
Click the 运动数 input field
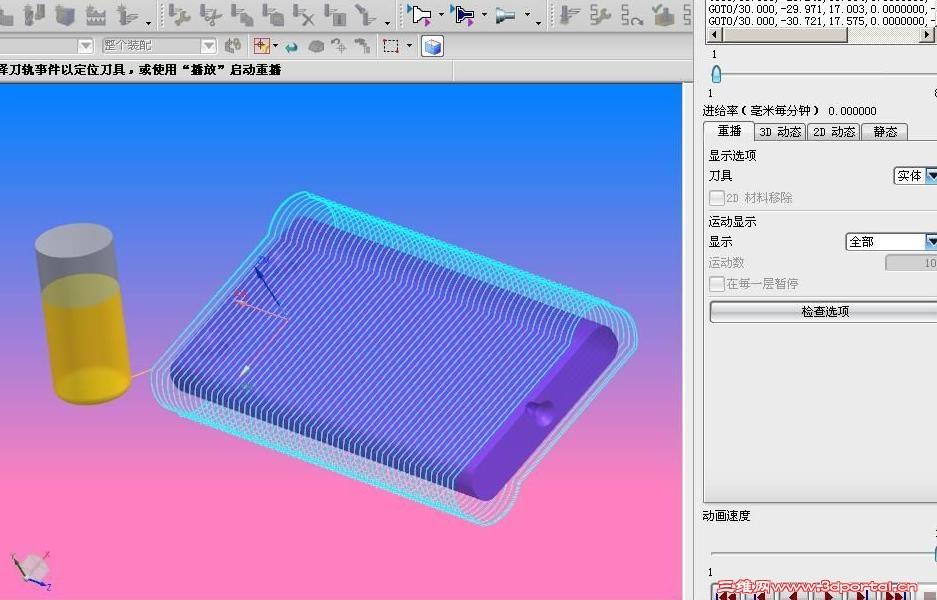(911, 263)
